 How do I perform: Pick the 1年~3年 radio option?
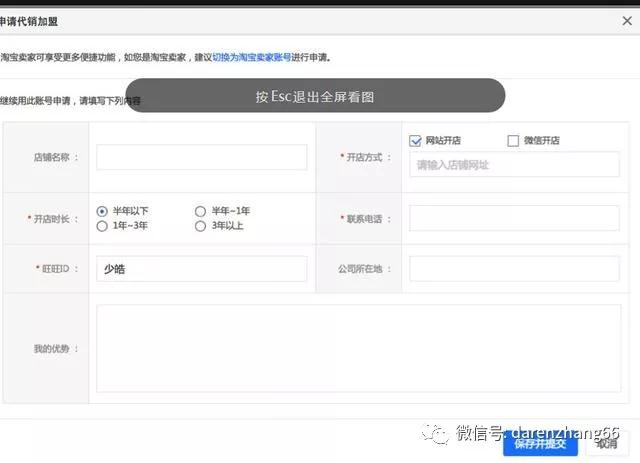coord(102,226)
